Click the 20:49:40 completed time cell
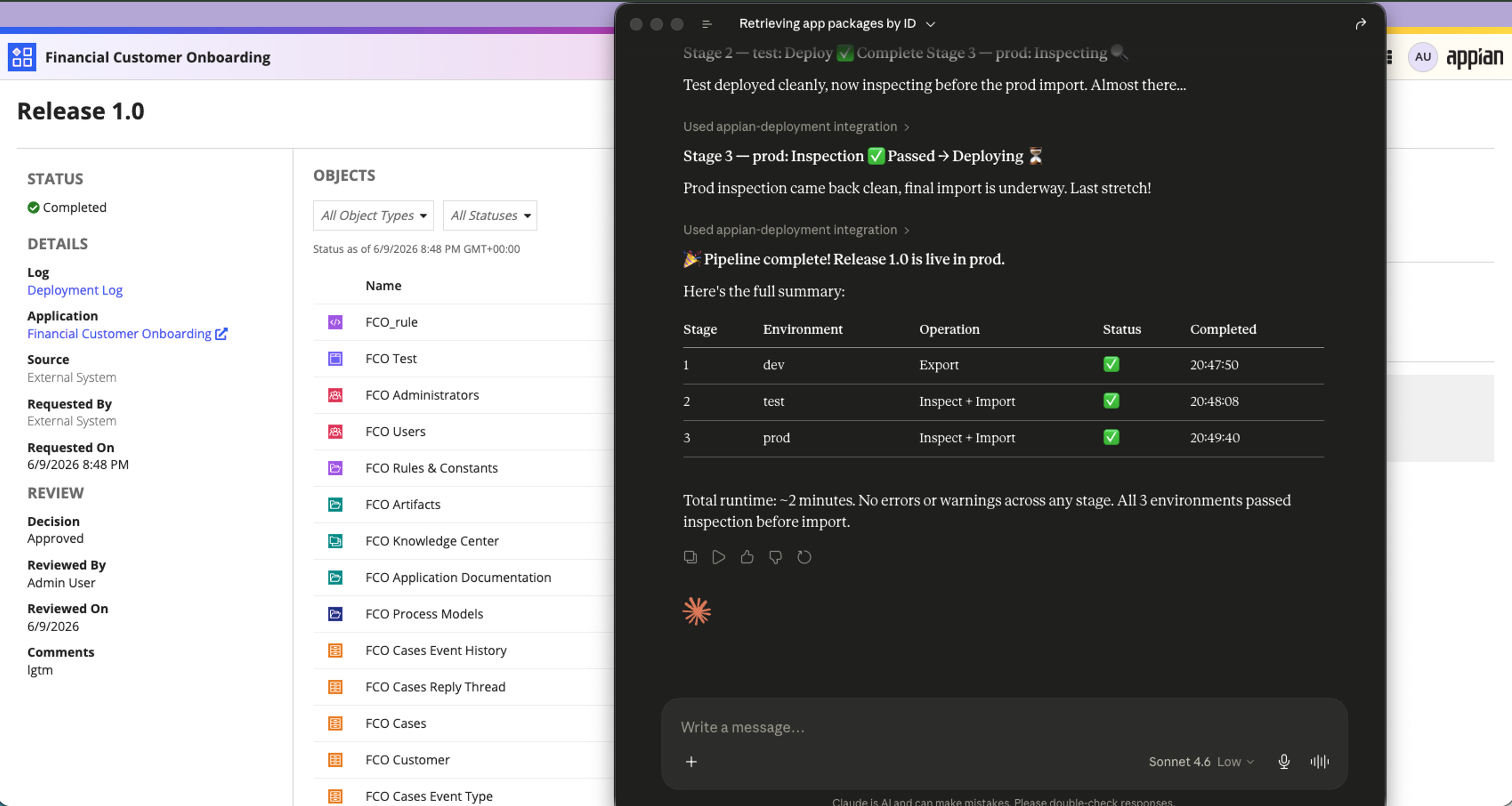The image size is (1512, 806). tap(1214, 438)
